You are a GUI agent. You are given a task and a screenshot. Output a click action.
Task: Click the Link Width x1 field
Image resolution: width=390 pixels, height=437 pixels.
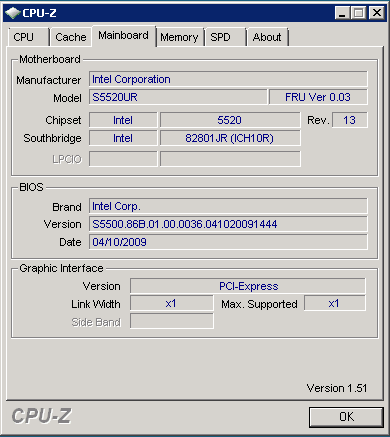(x=172, y=304)
